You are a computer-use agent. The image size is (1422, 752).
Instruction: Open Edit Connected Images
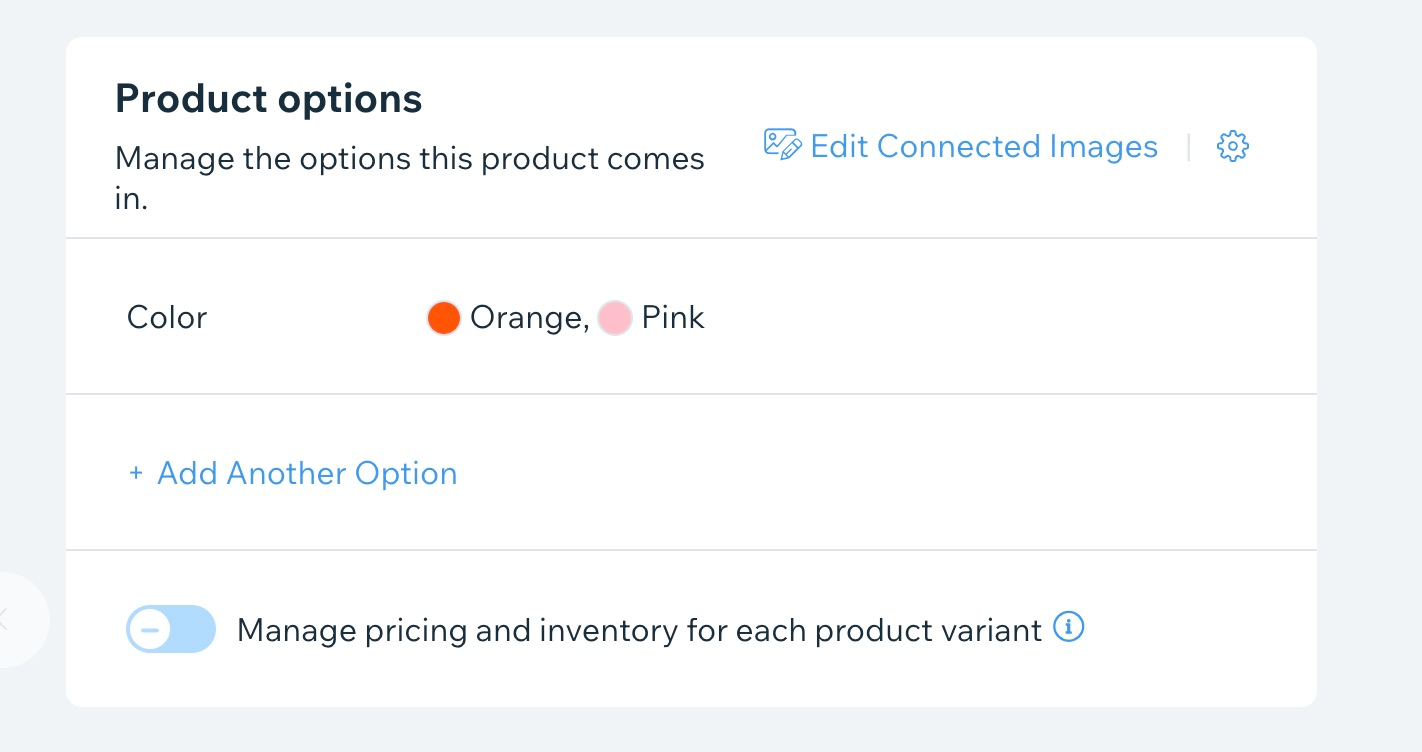pyautogui.click(x=984, y=145)
